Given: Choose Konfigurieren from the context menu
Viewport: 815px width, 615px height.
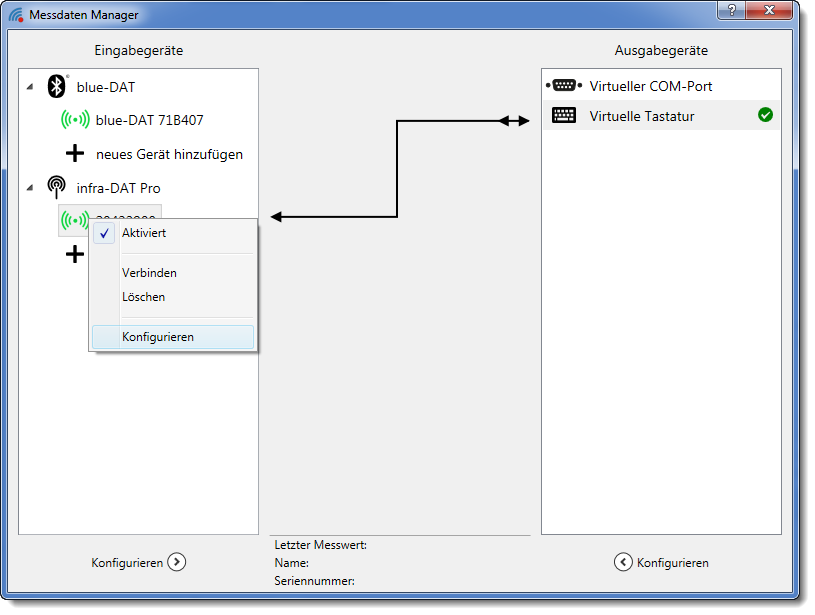Looking at the screenshot, I should coord(173,337).
